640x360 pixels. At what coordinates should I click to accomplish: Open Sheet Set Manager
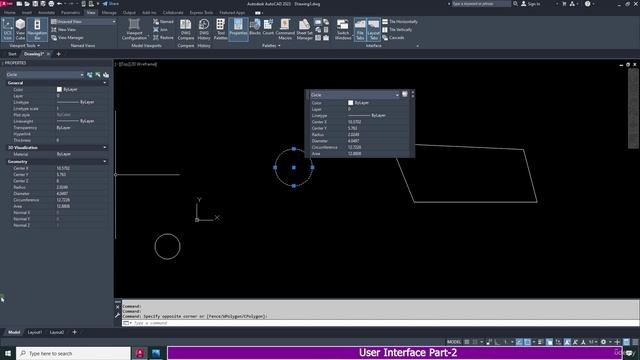click(304, 29)
